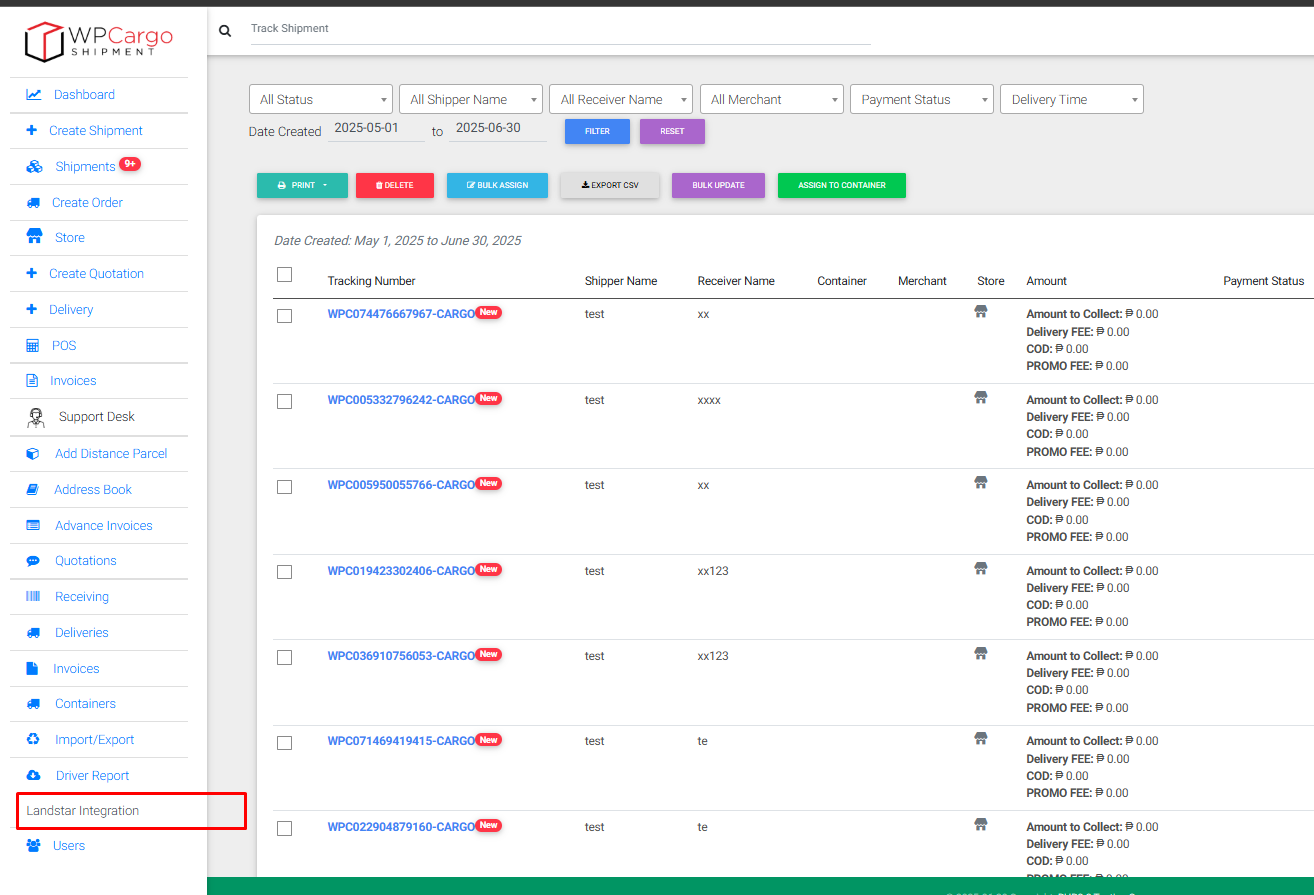Click the search magnifier icon

pos(225,31)
